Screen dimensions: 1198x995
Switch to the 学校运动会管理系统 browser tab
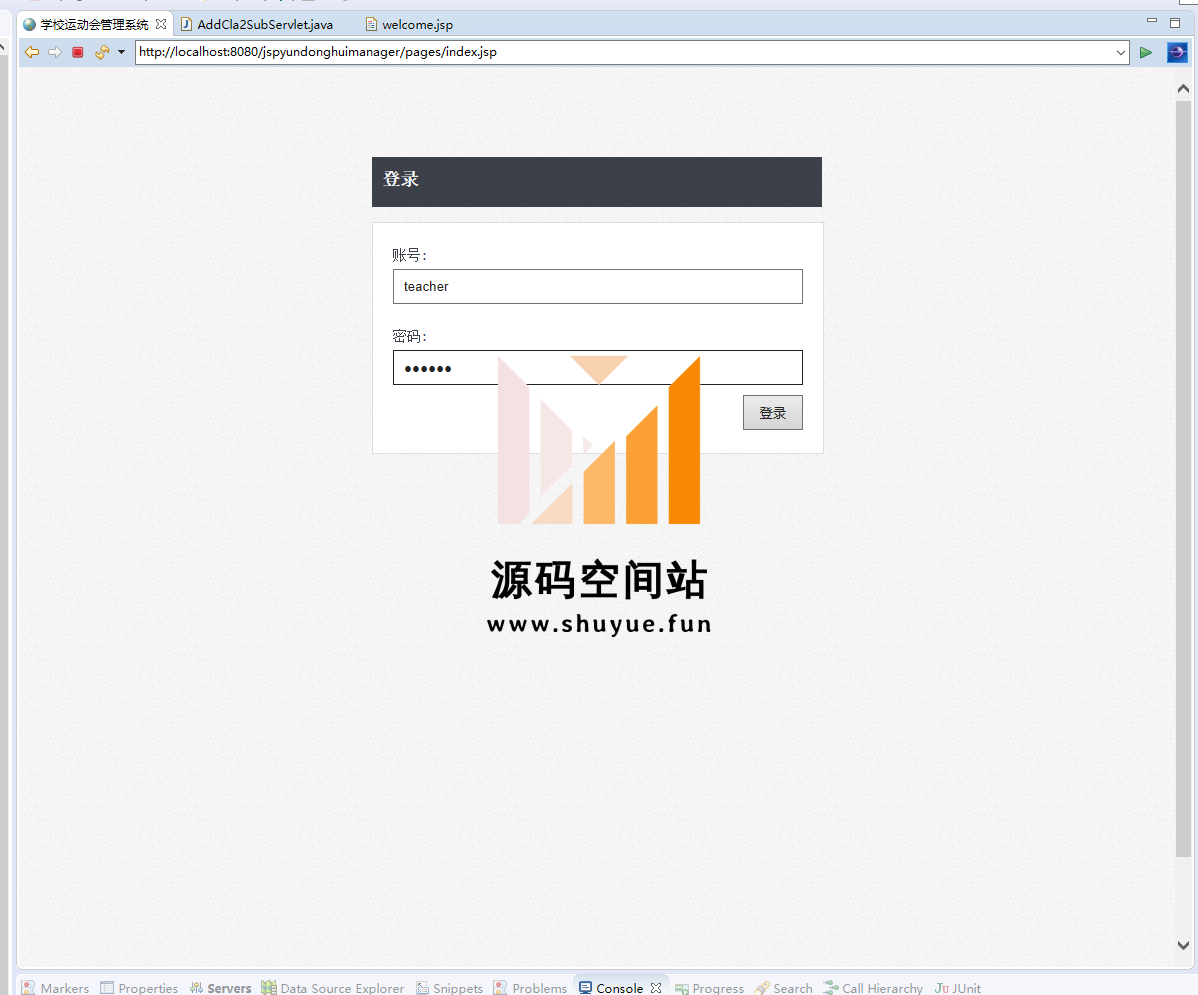tap(94, 24)
